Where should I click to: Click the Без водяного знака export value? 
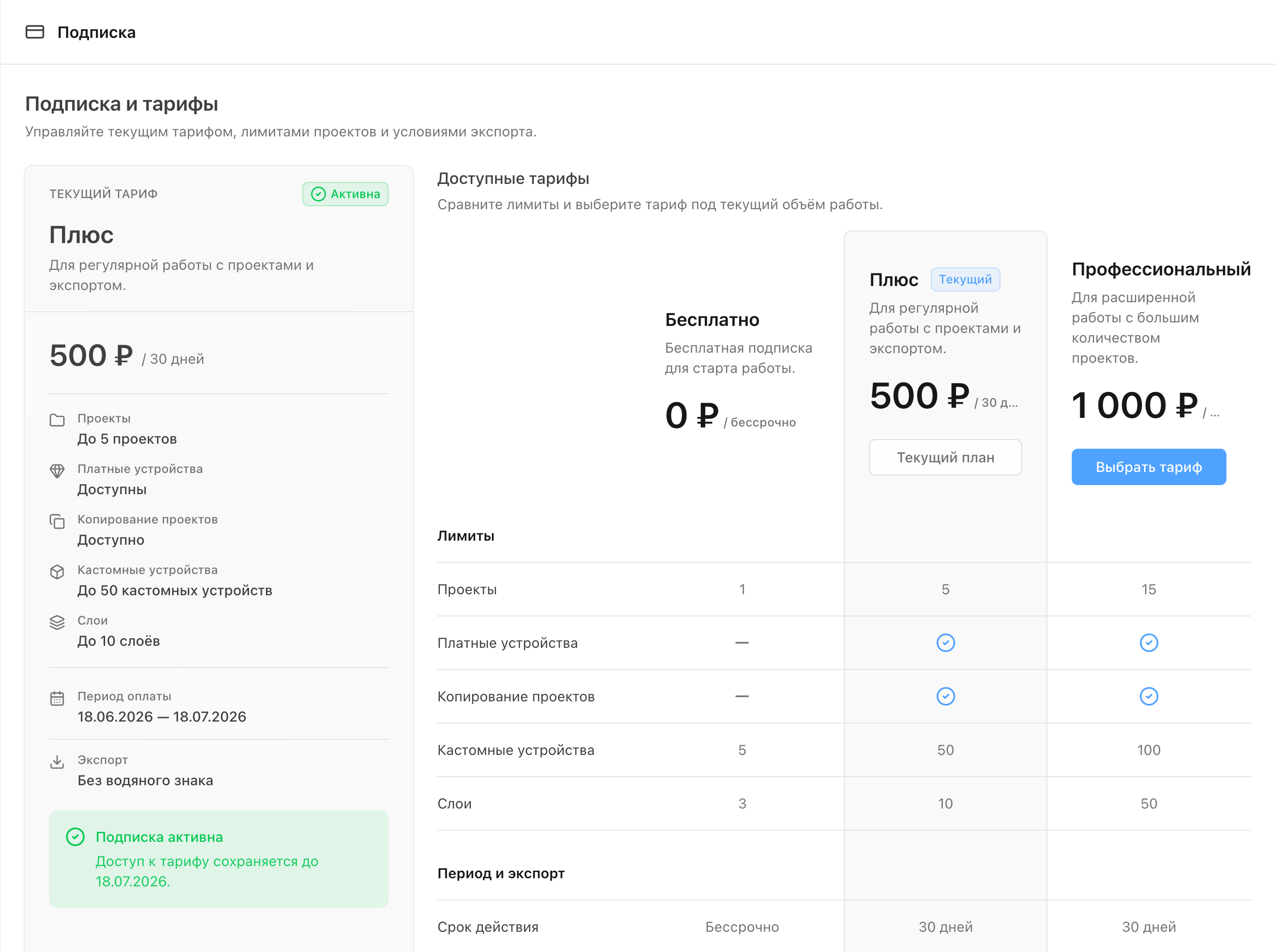145,781
